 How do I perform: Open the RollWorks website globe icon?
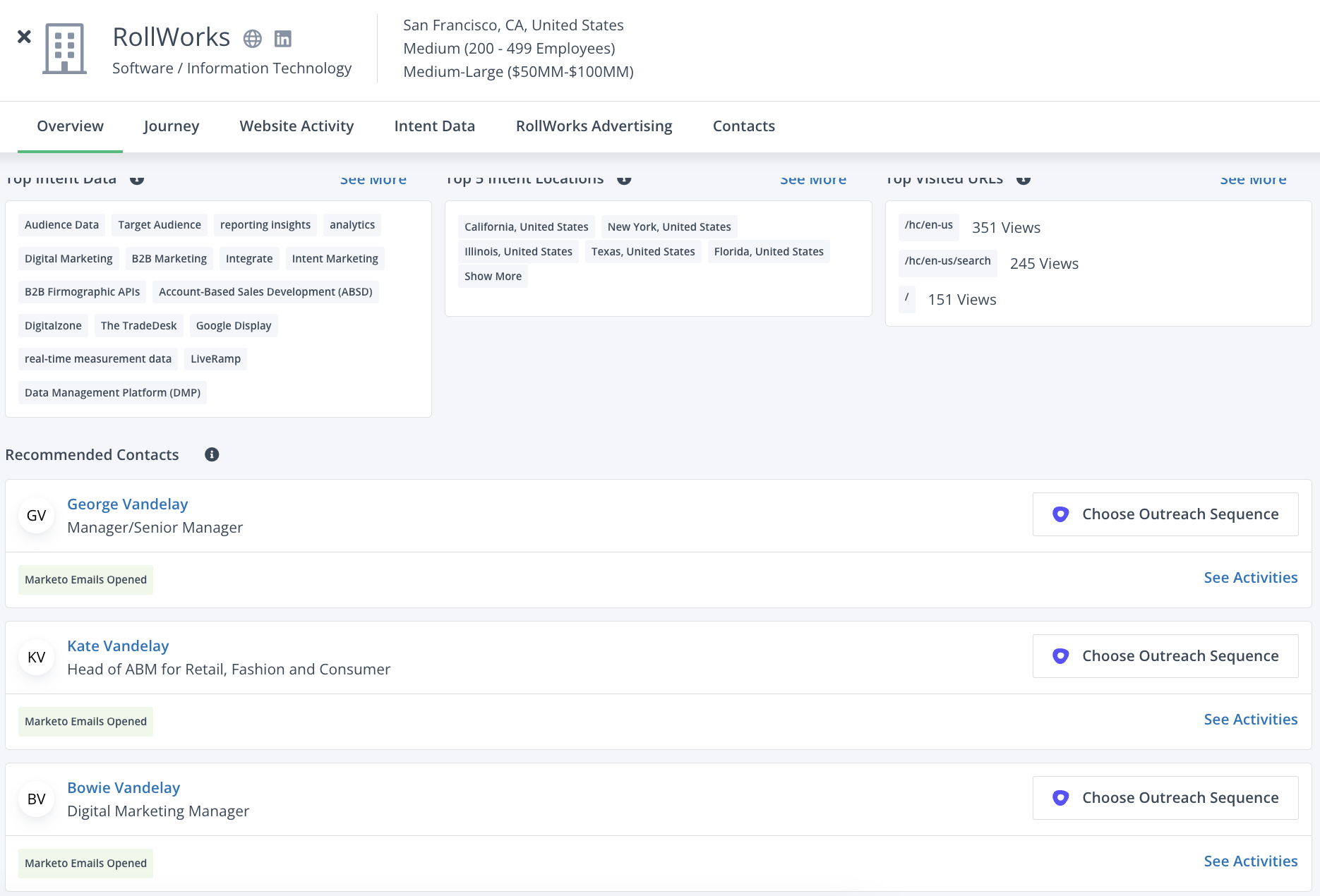click(x=253, y=39)
